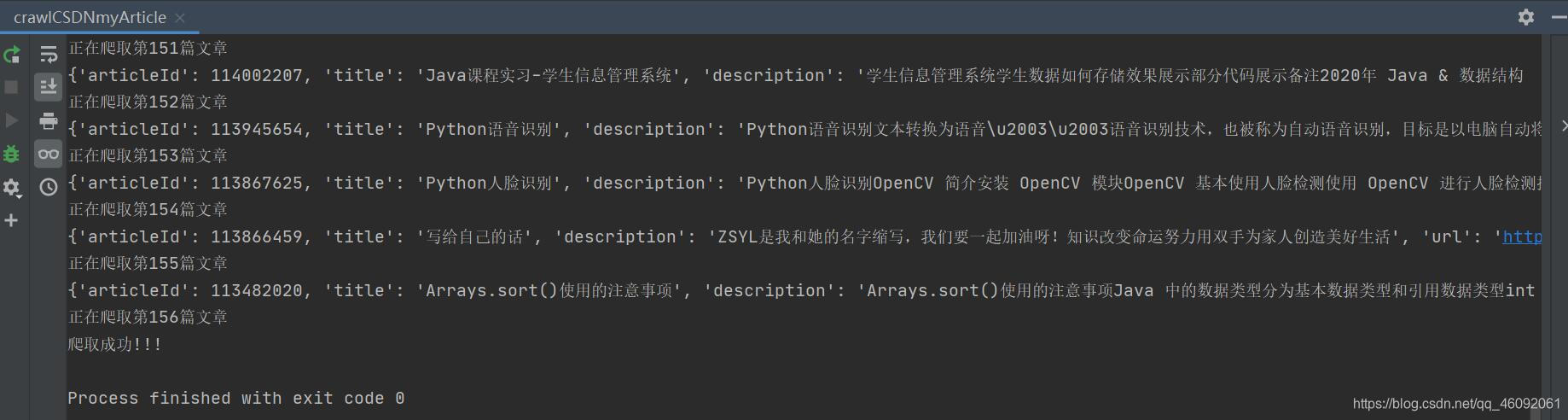Click the '爬取成功!!!' output line
The height and width of the screenshot is (420, 1568).
115,344
